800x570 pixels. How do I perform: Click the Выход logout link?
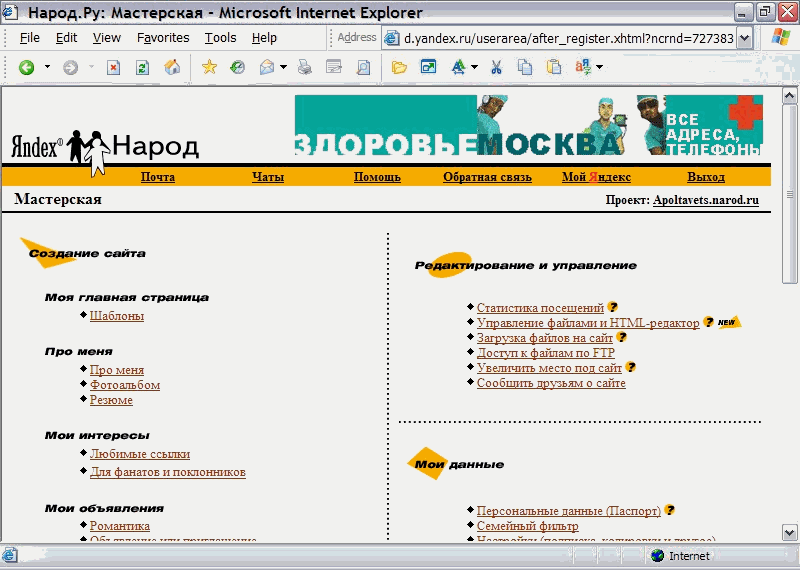click(x=706, y=177)
